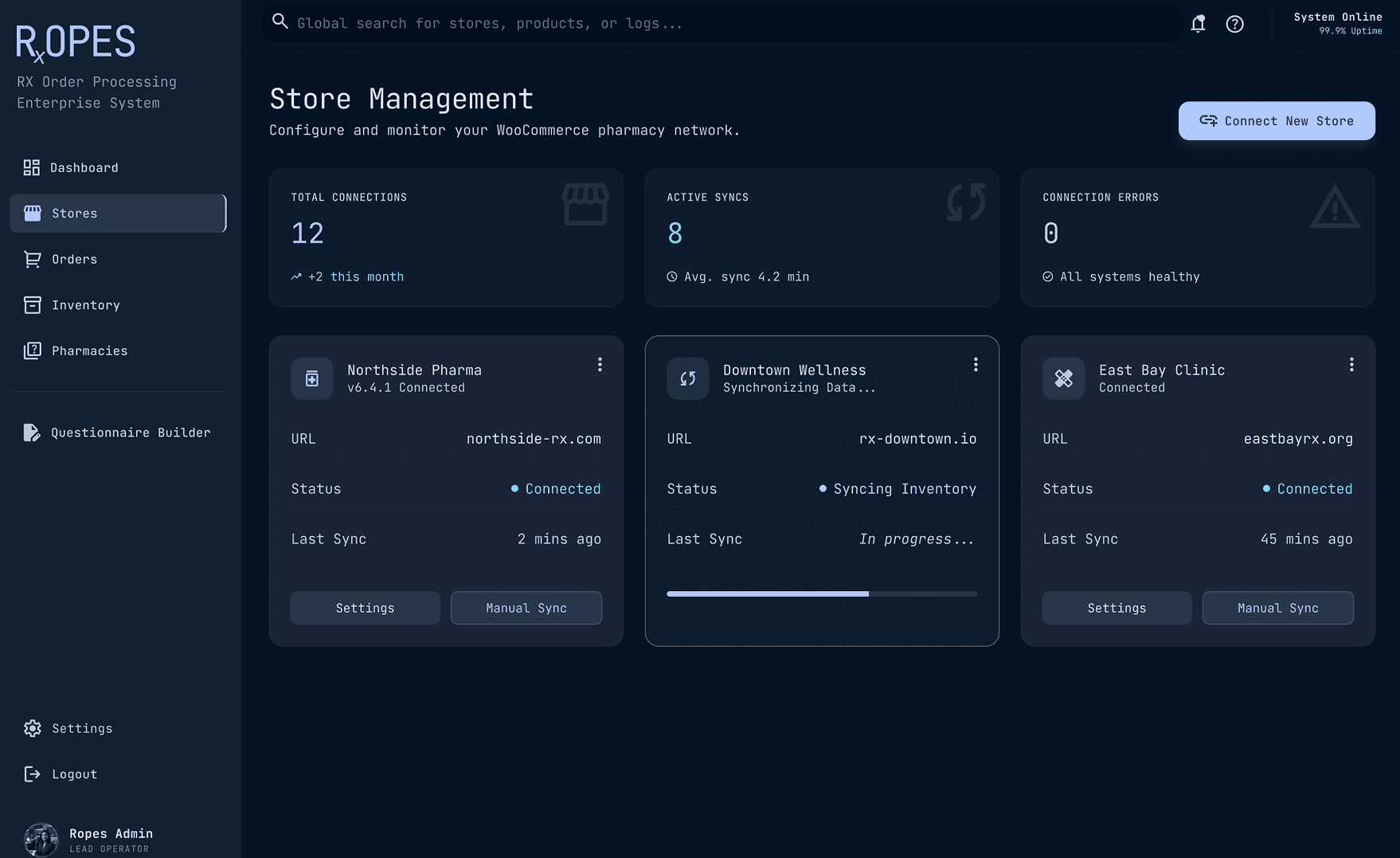
Task: Open Northside Pharma more options menu
Action: point(600,365)
